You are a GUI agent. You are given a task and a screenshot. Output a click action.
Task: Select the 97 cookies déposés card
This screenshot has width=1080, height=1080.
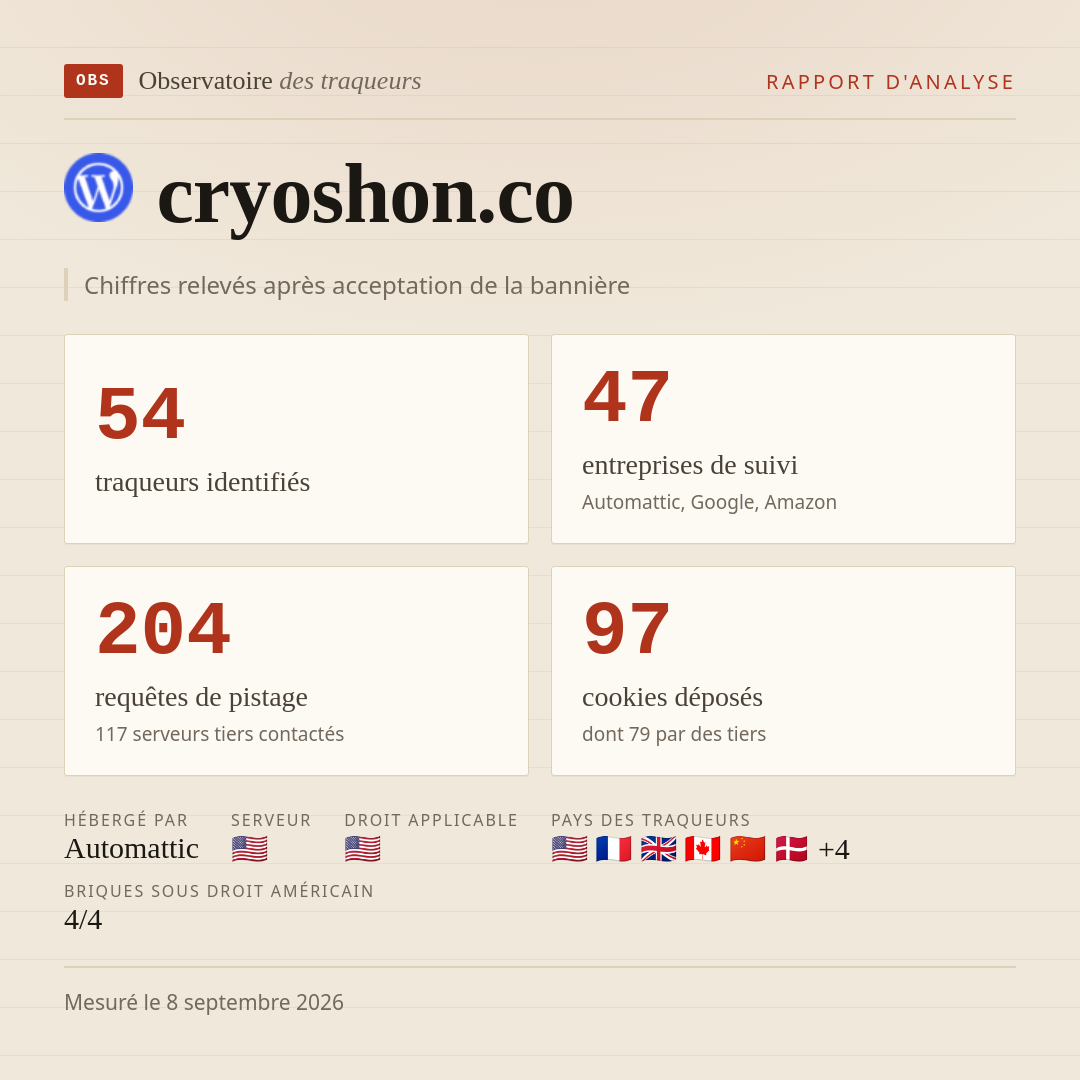click(783, 671)
